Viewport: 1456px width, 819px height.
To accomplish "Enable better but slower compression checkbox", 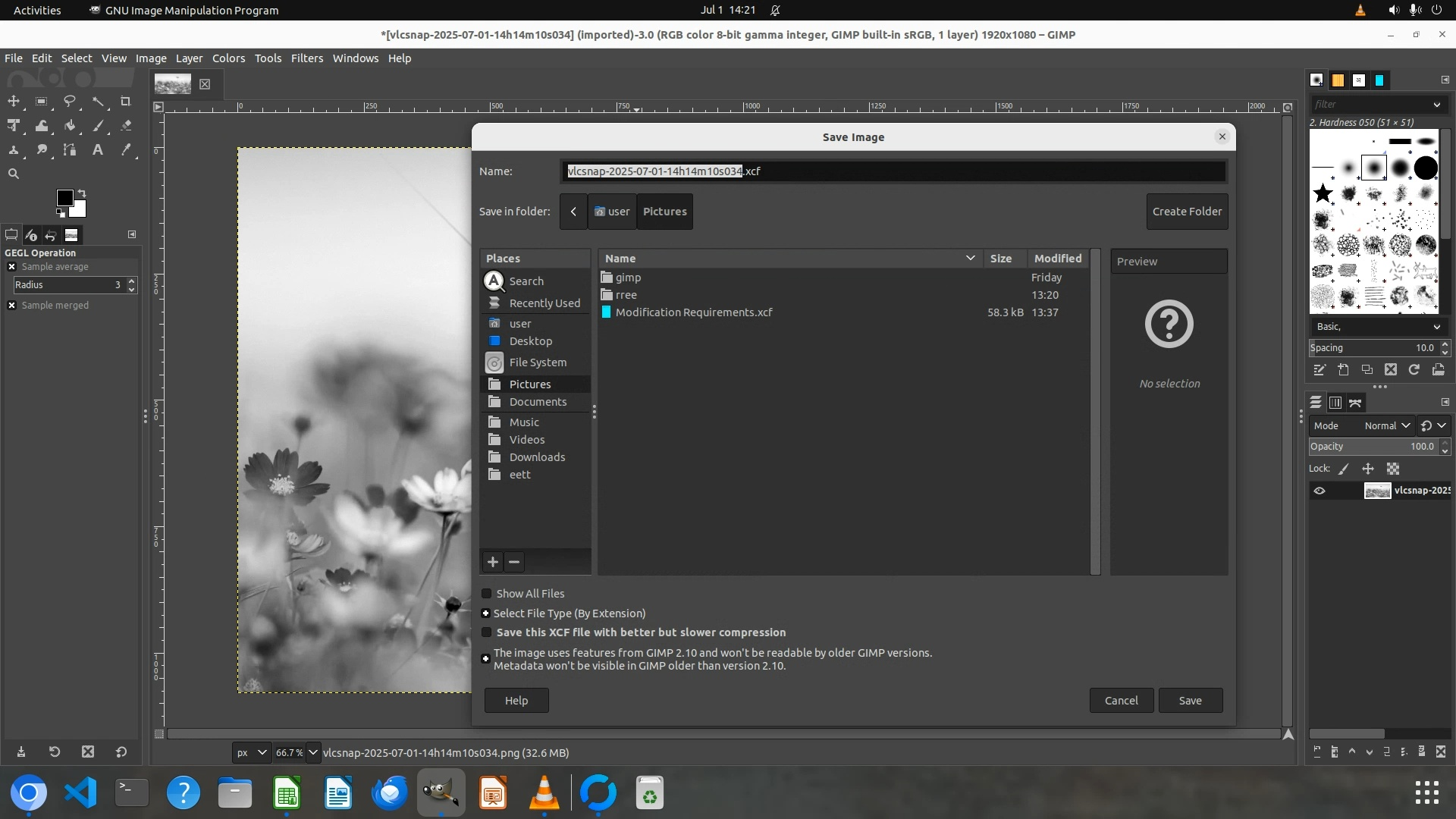I will click(487, 632).
